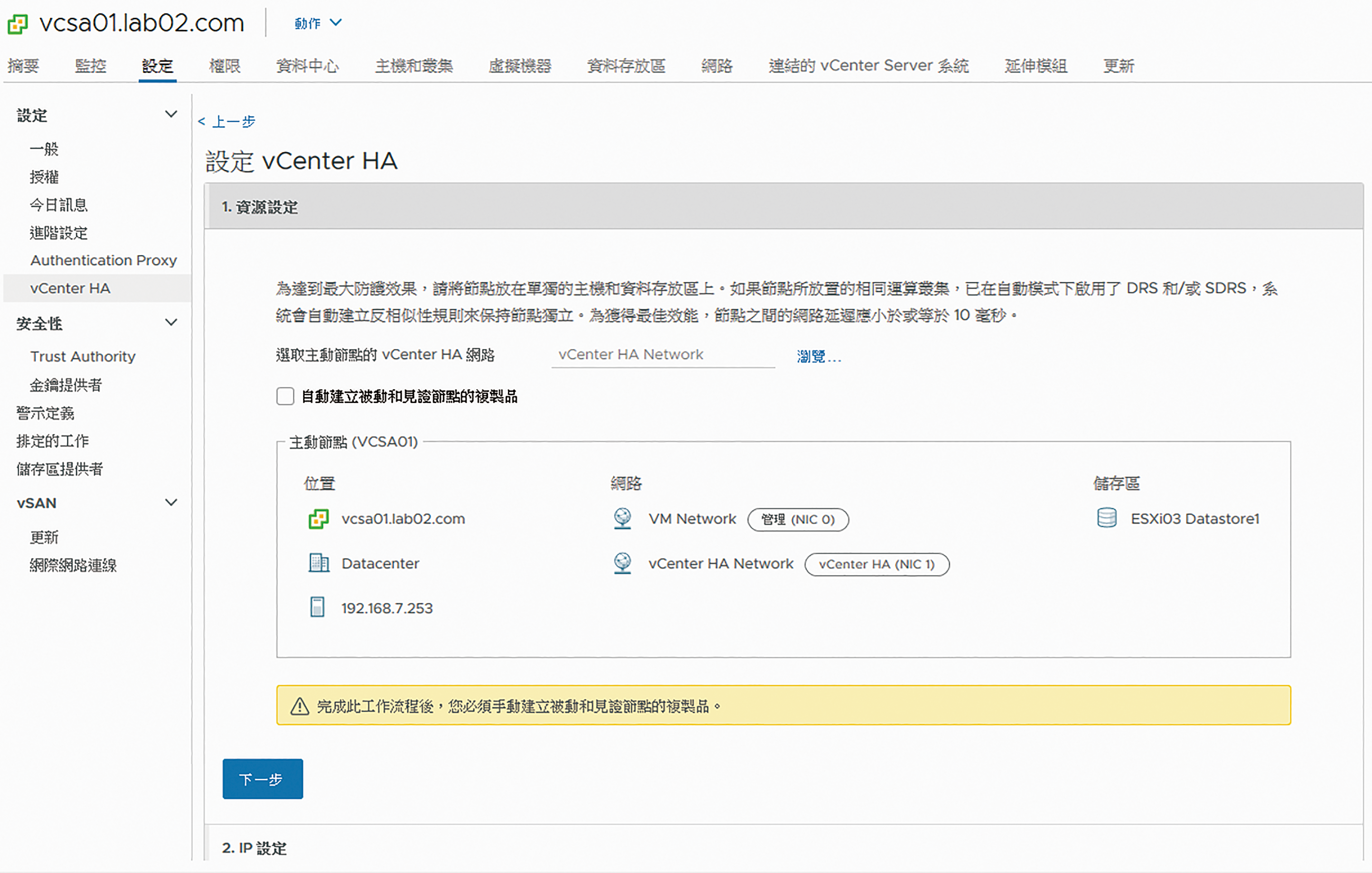
Task: Open the 連結的 vCenter Server 系統 tab
Action: coord(868,66)
